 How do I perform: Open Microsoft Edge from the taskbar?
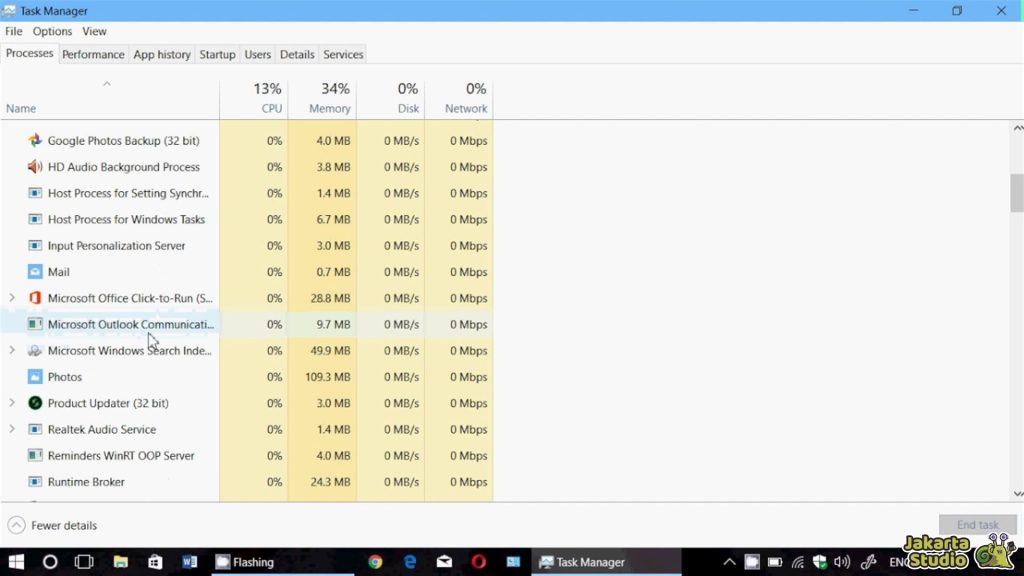pos(410,562)
